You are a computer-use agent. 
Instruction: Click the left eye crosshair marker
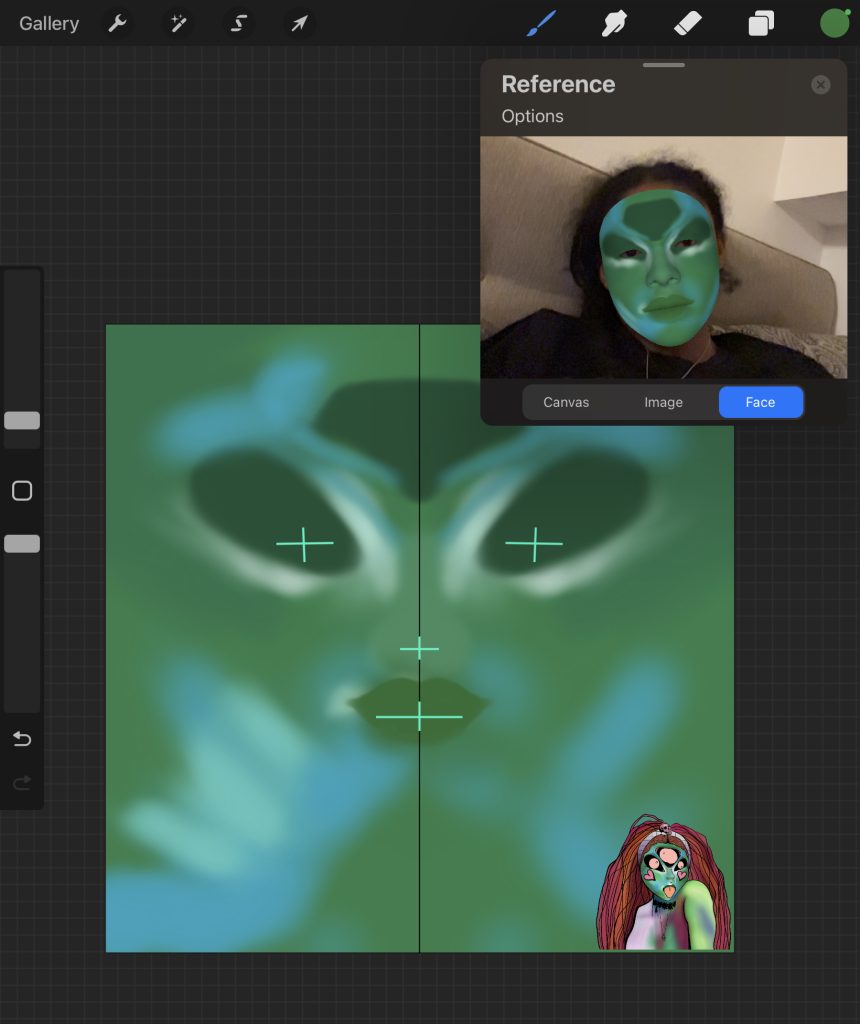click(x=304, y=543)
